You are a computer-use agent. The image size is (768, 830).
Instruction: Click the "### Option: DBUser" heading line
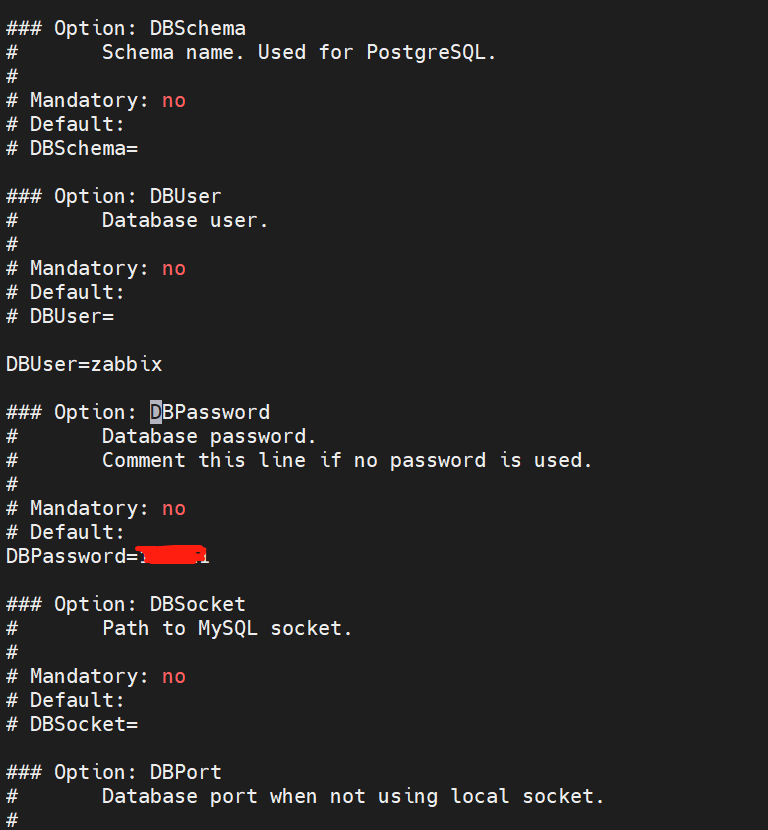pyautogui.click(x=114, y=196)
